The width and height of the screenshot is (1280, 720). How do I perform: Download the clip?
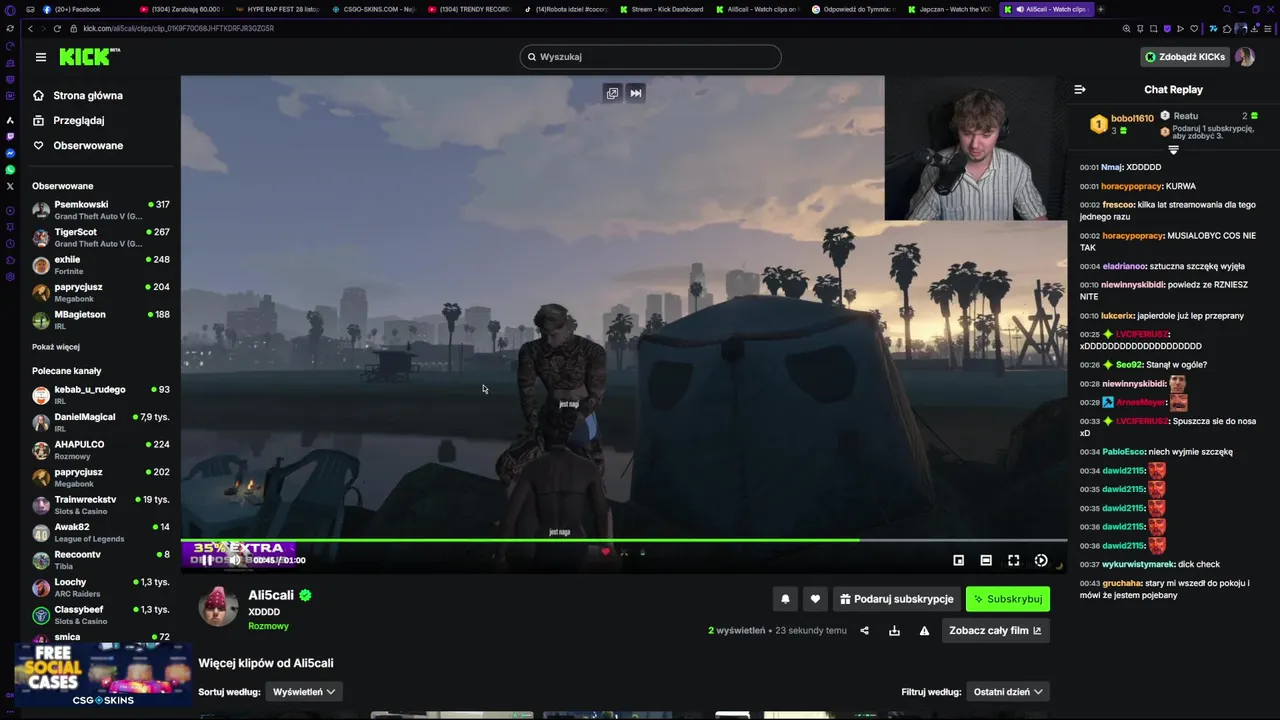[x=894, y=631]
